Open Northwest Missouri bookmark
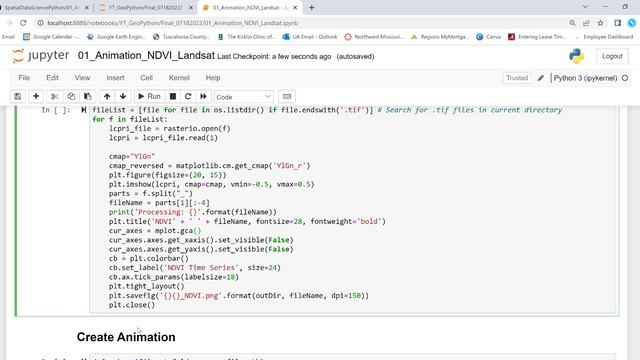This screenshot has height=360, width=640. (x=374, y=37)
